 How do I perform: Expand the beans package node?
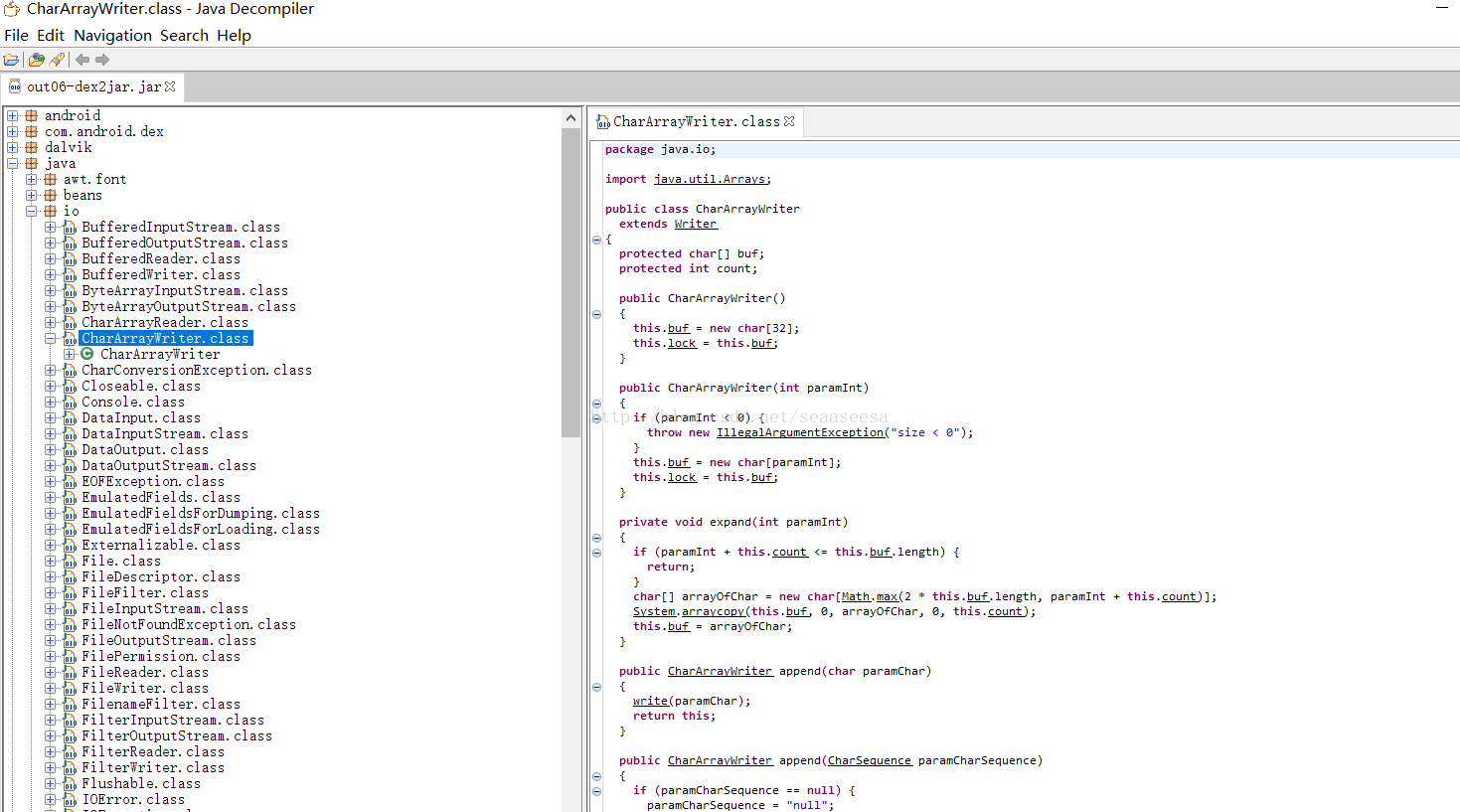[x=32, y=195]
